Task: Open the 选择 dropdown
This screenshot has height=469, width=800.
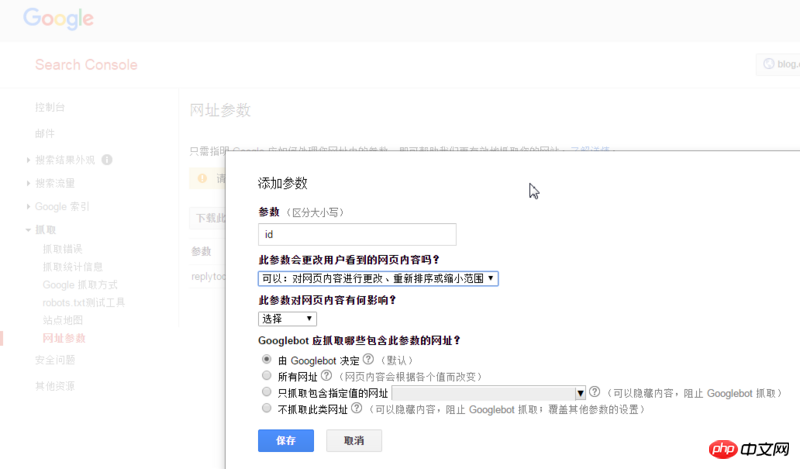Action: click(287, 319)
